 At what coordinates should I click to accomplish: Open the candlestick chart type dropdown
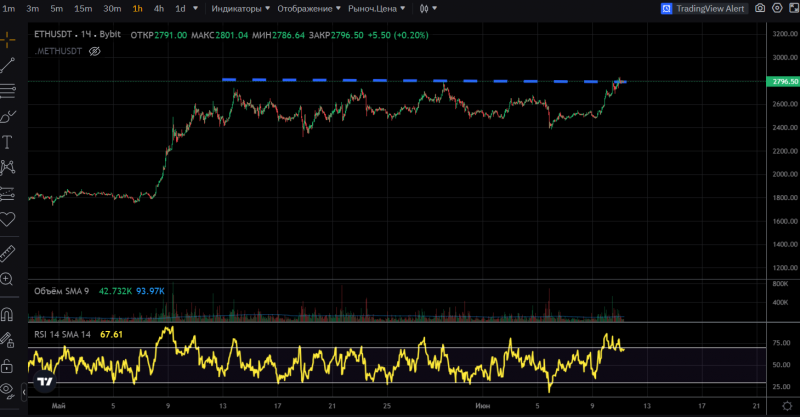coord(428,8)
